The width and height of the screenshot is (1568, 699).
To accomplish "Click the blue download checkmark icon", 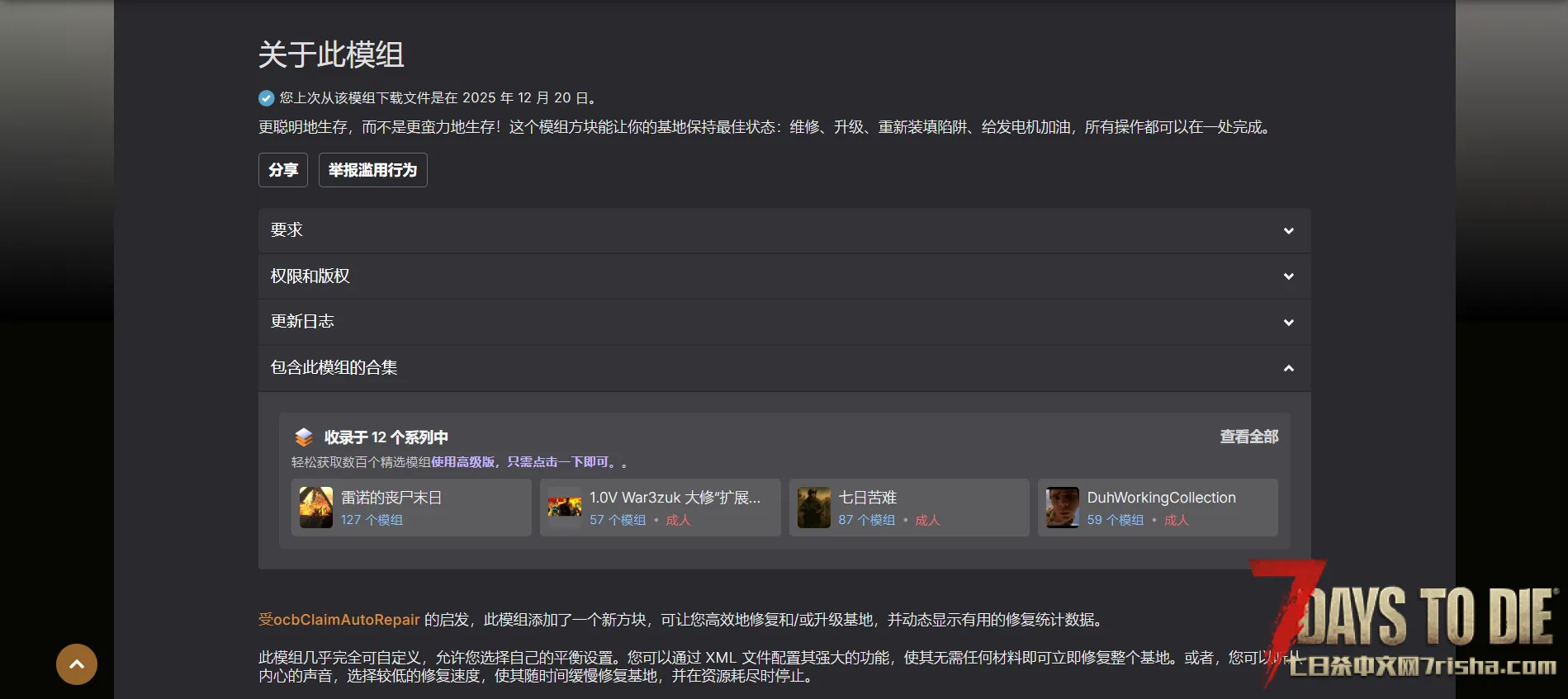I will tap(266, 98).
